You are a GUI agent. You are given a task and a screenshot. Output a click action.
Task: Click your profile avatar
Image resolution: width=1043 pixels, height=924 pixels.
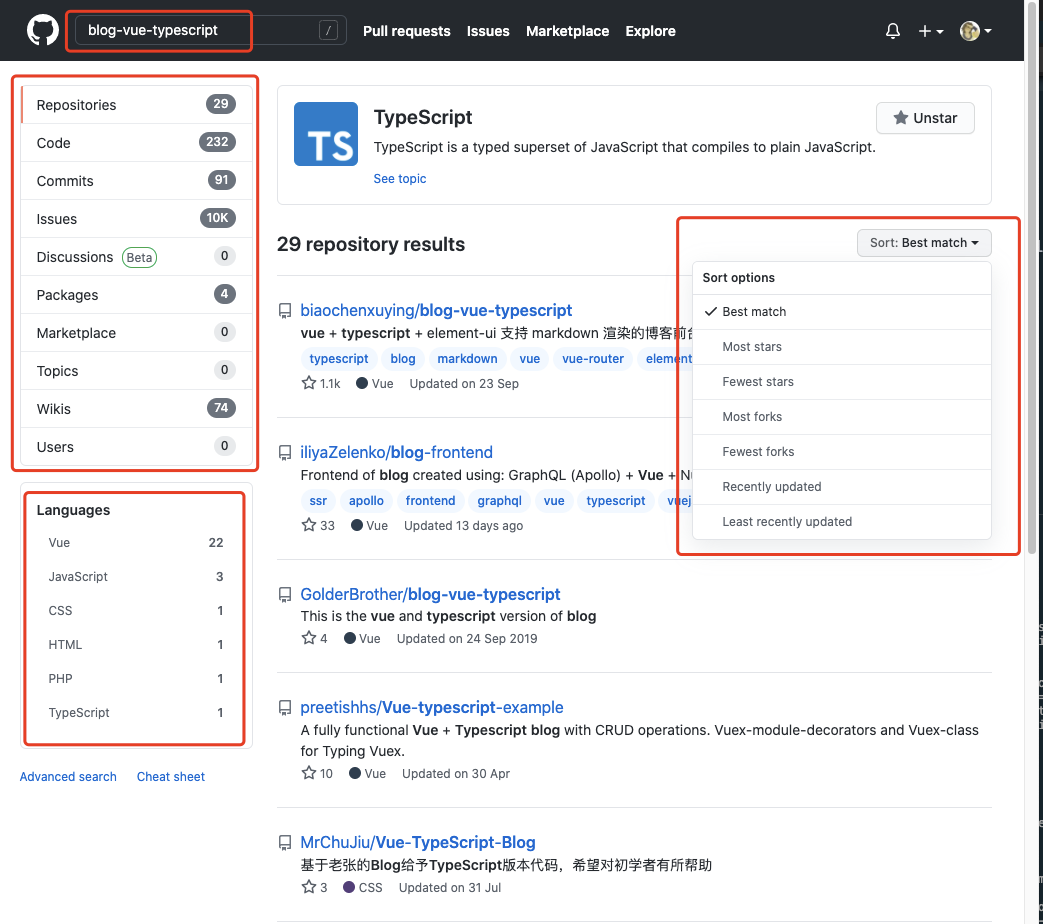pos(969,31)
